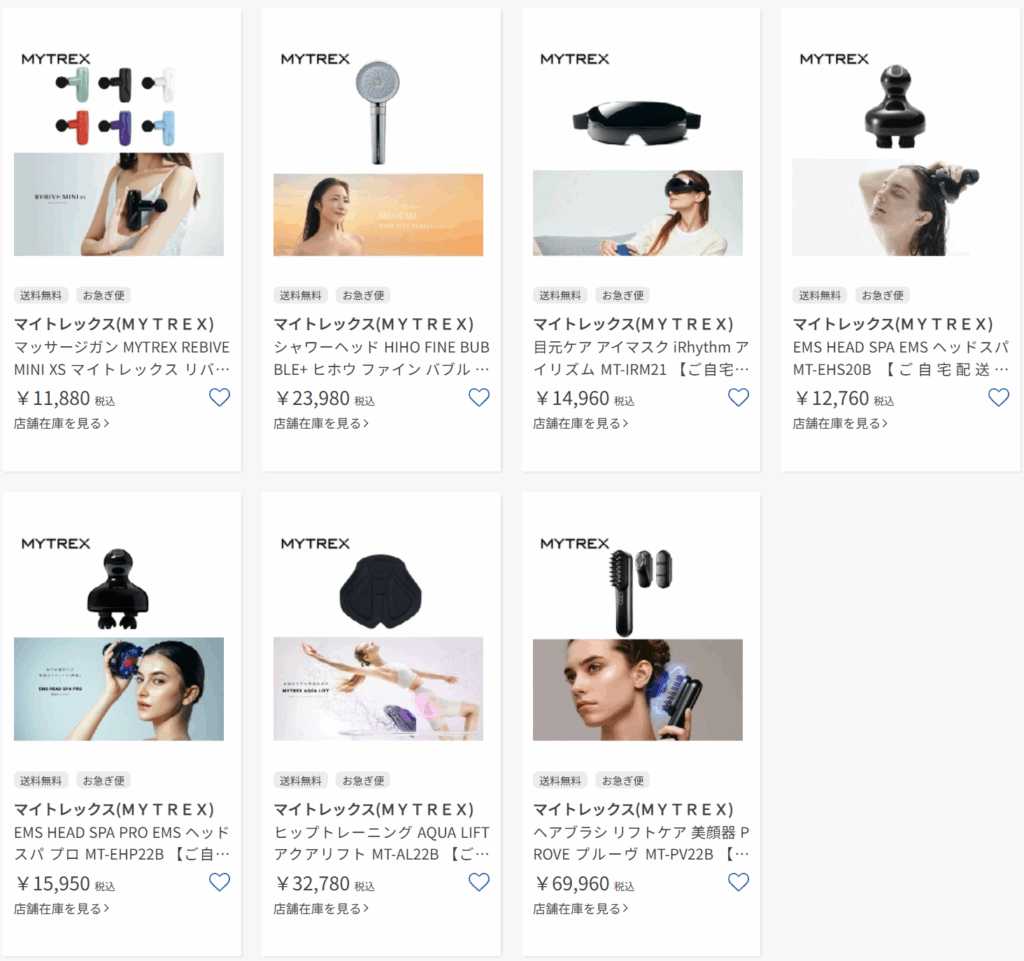The width and height of the screenshot is (1024, 961).
Task: Toggle heart on EMS HEAD SPA PRO item
Action: tap(219, 883)
